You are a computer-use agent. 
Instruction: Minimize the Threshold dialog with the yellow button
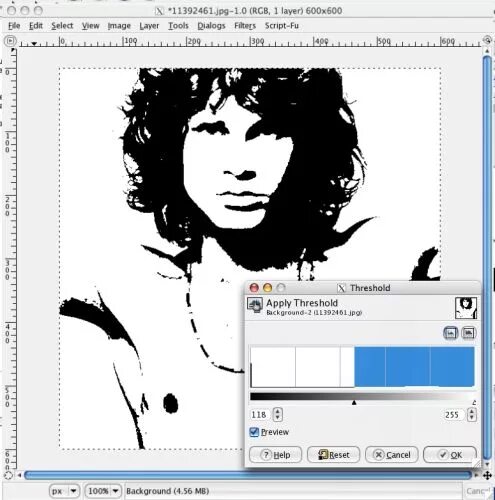(x=267, y=288)
